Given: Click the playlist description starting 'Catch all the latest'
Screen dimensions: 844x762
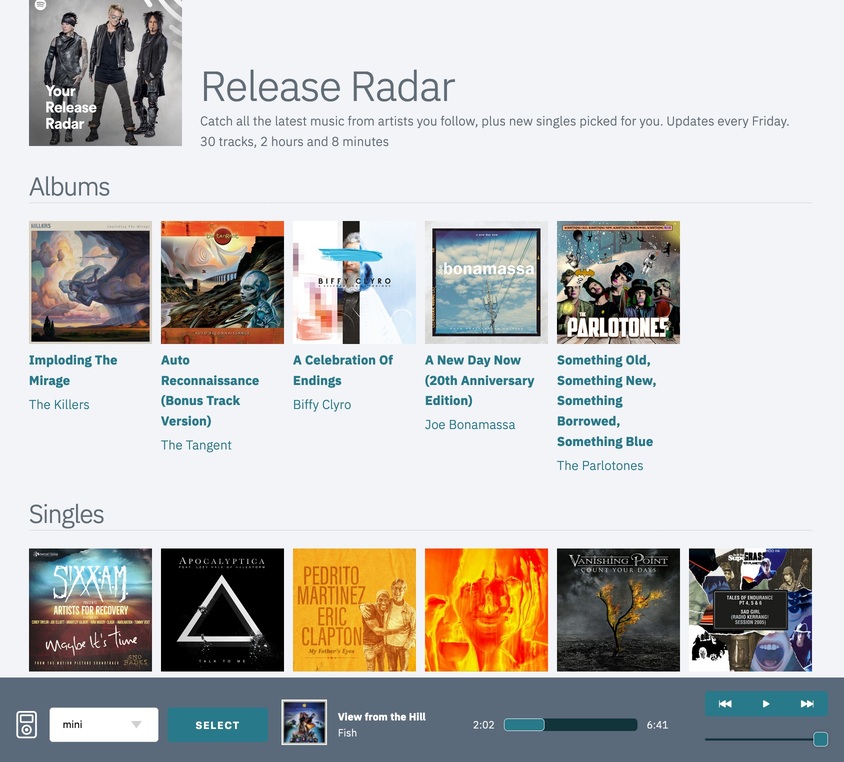Looking at the screenshot, I should 495,121.
